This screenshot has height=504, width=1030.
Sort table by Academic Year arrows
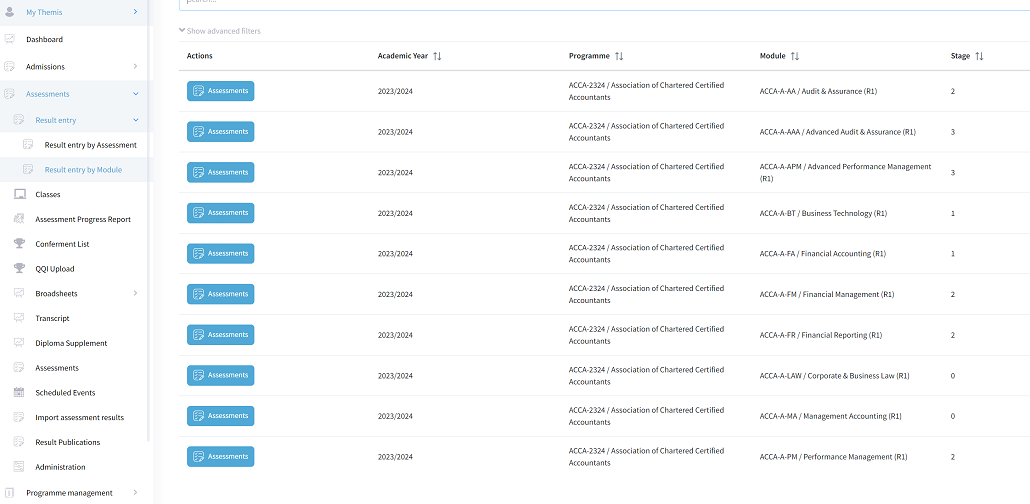coord(437,57)
